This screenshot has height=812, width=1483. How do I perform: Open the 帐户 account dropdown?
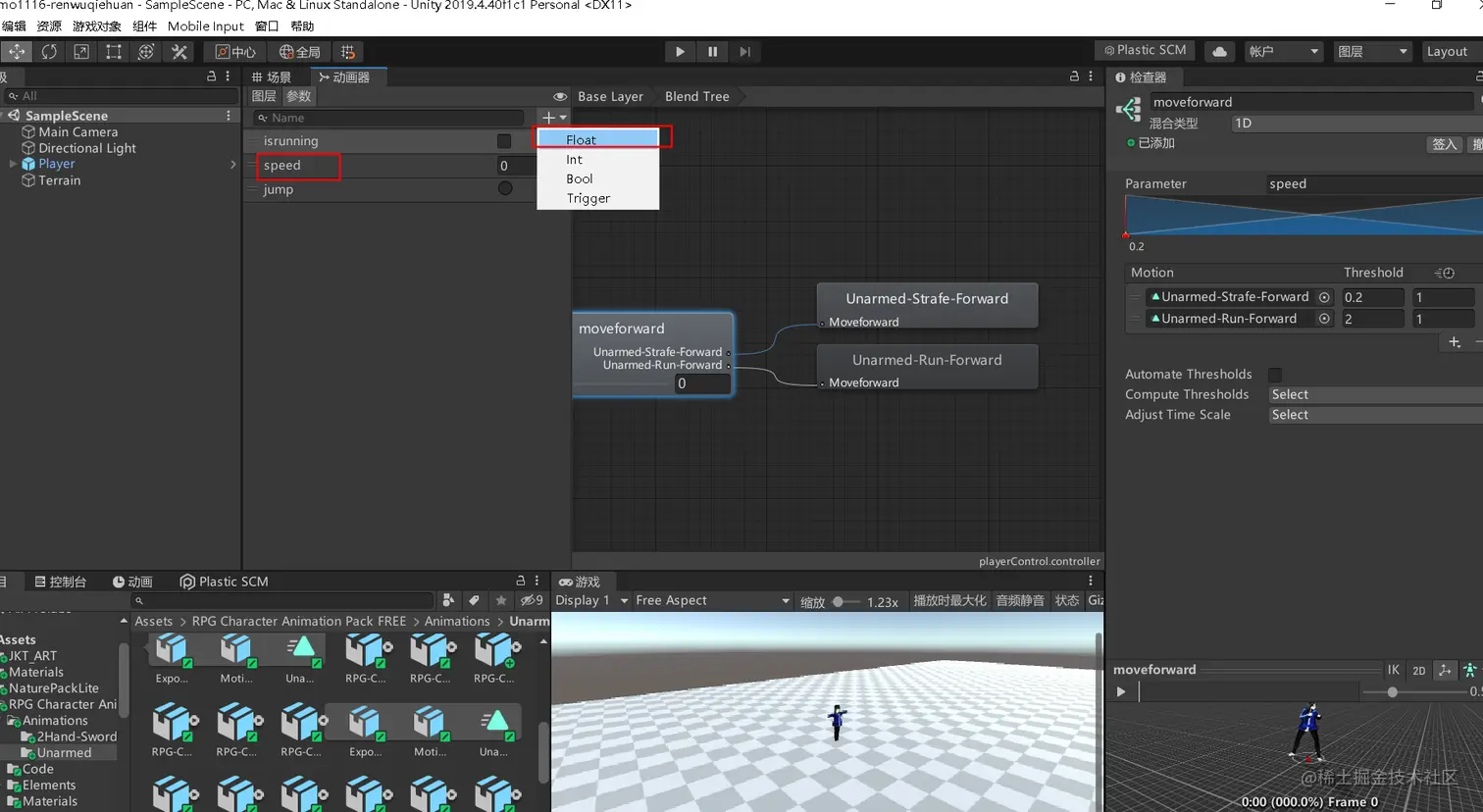[x=1284, y=51]
